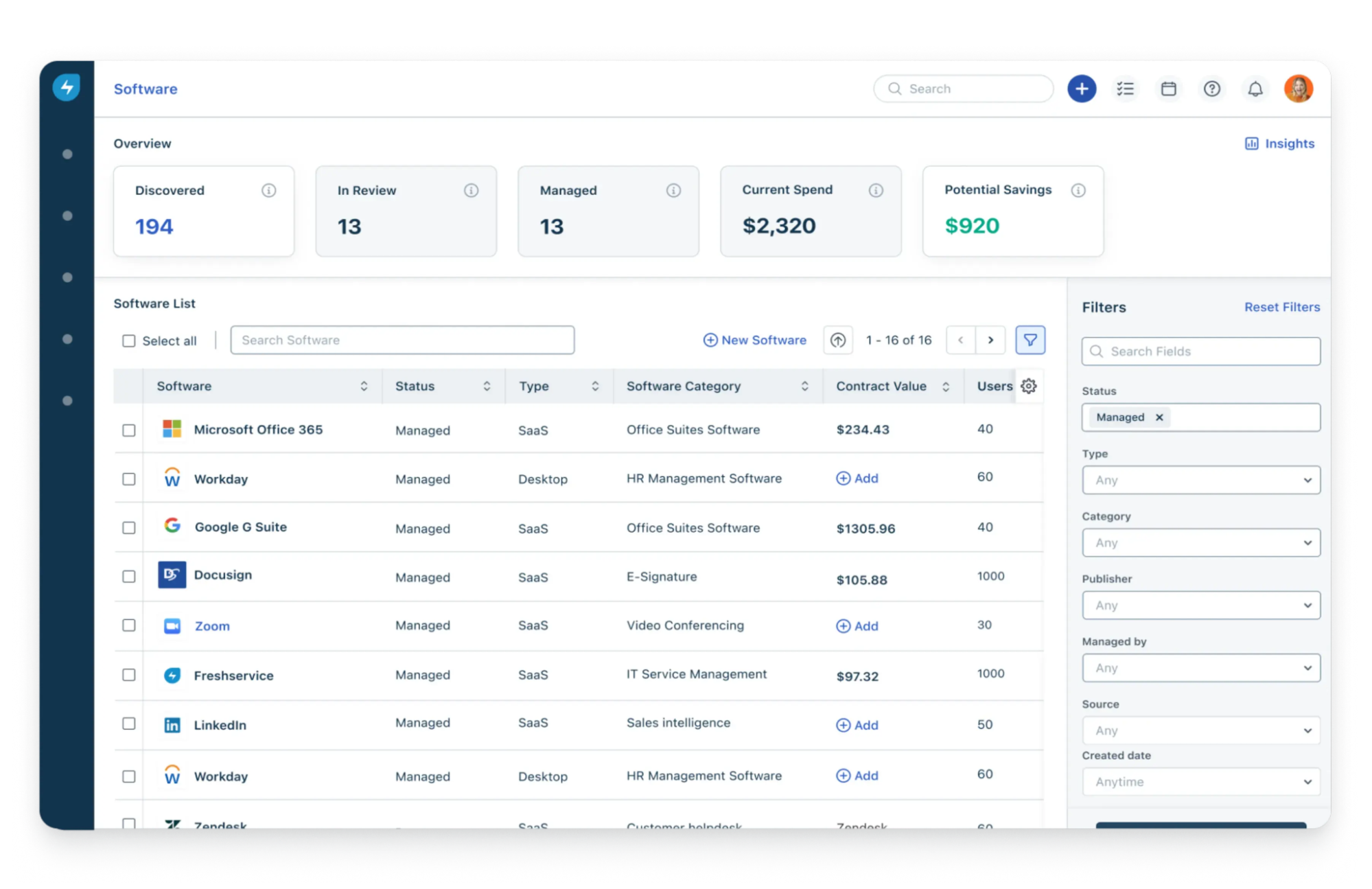Expand the Source filter dropdown
The image size is (1372, 889).
(x=1200, y=730)
